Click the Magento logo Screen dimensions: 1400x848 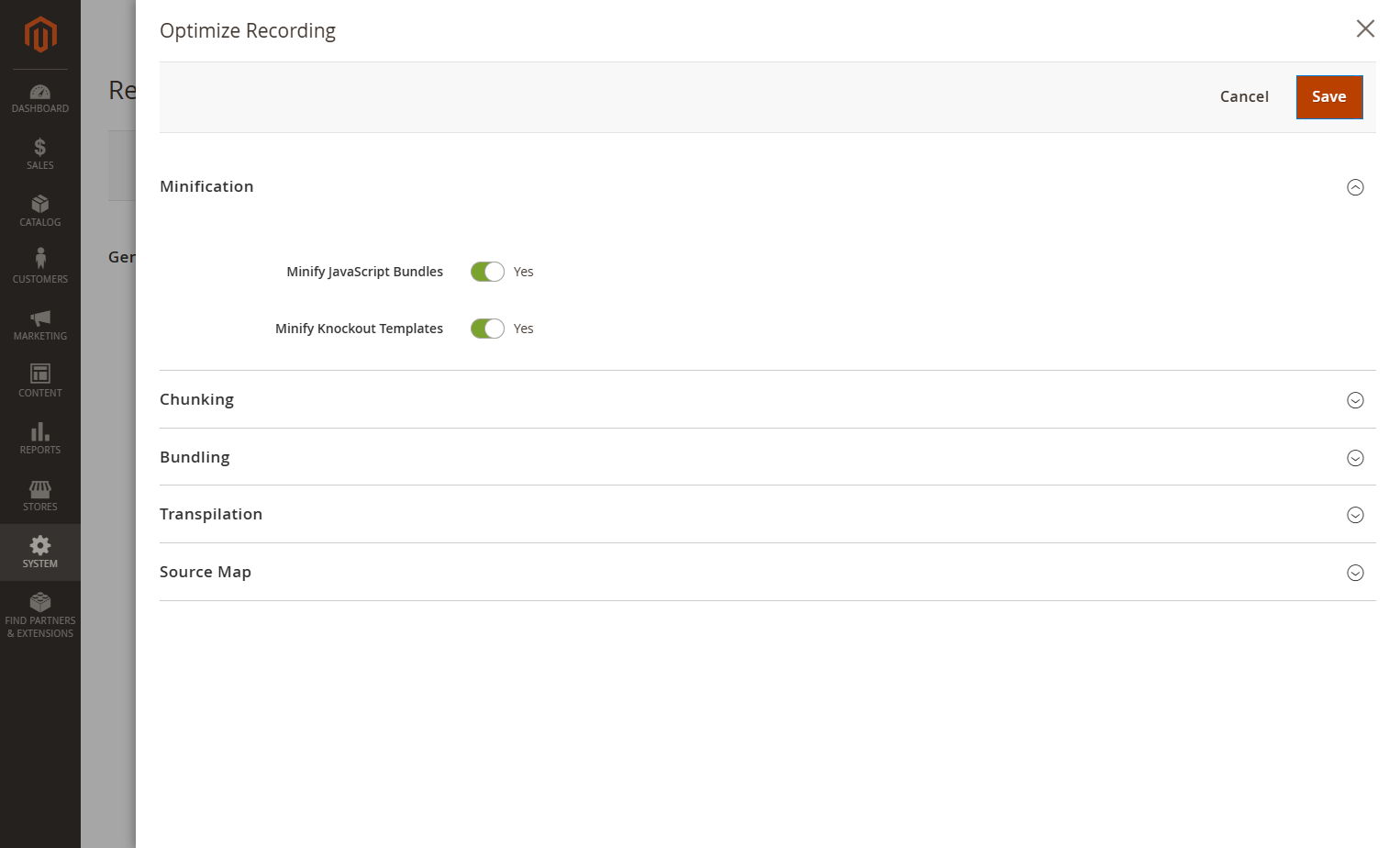coord(40,35)
